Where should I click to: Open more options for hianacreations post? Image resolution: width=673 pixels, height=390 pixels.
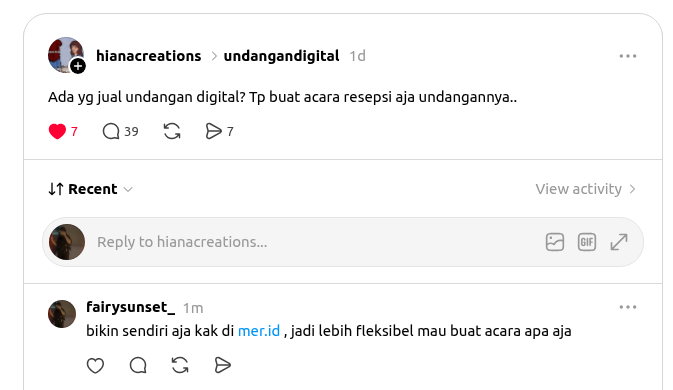click(x=628, y=56)
